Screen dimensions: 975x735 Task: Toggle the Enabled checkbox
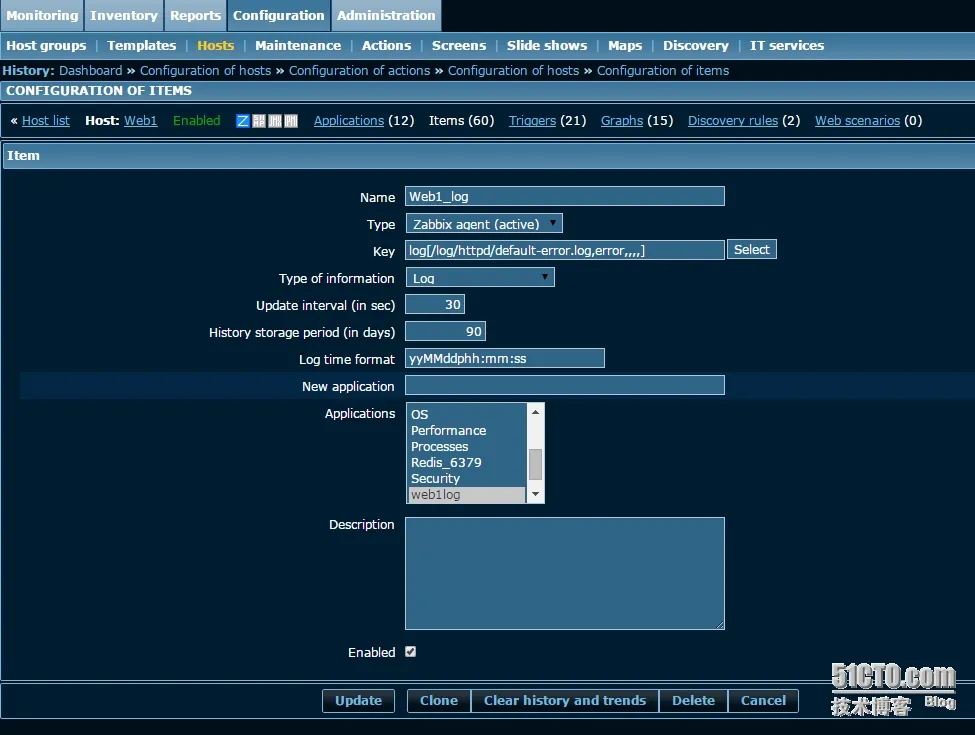tap(410, 652)
